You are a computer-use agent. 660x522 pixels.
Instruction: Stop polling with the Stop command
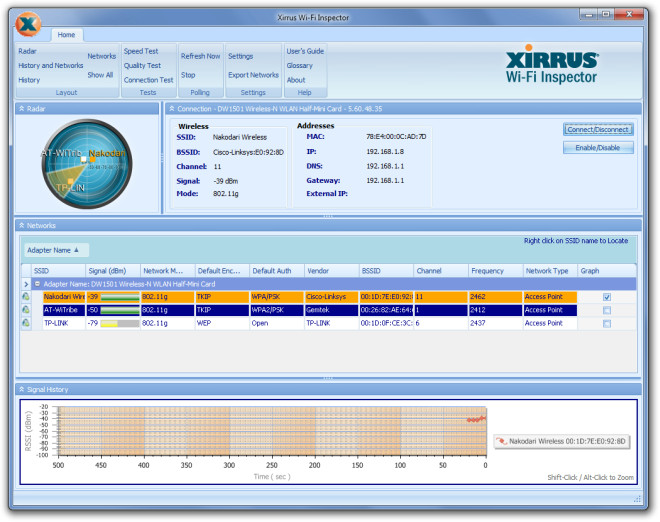pos(188,75)
